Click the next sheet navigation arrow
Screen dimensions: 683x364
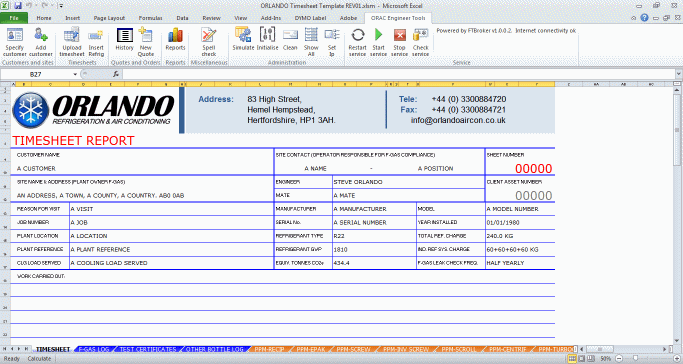18,349
